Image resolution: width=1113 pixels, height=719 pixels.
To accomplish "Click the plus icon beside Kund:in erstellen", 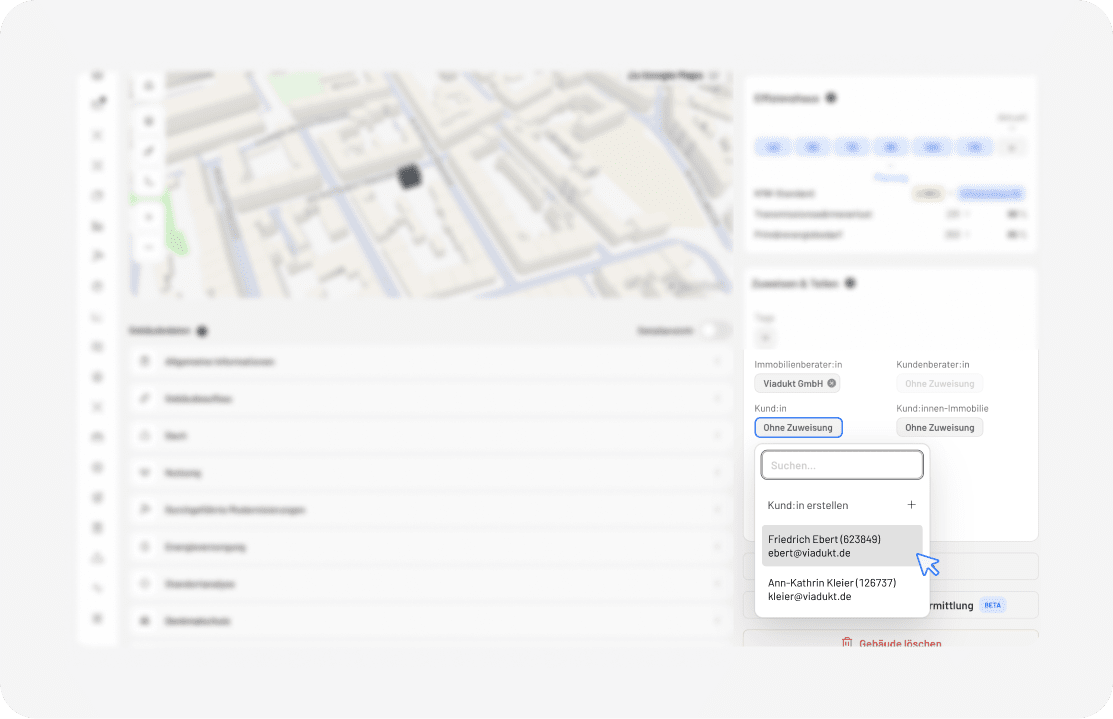I will tap(911, 505).
